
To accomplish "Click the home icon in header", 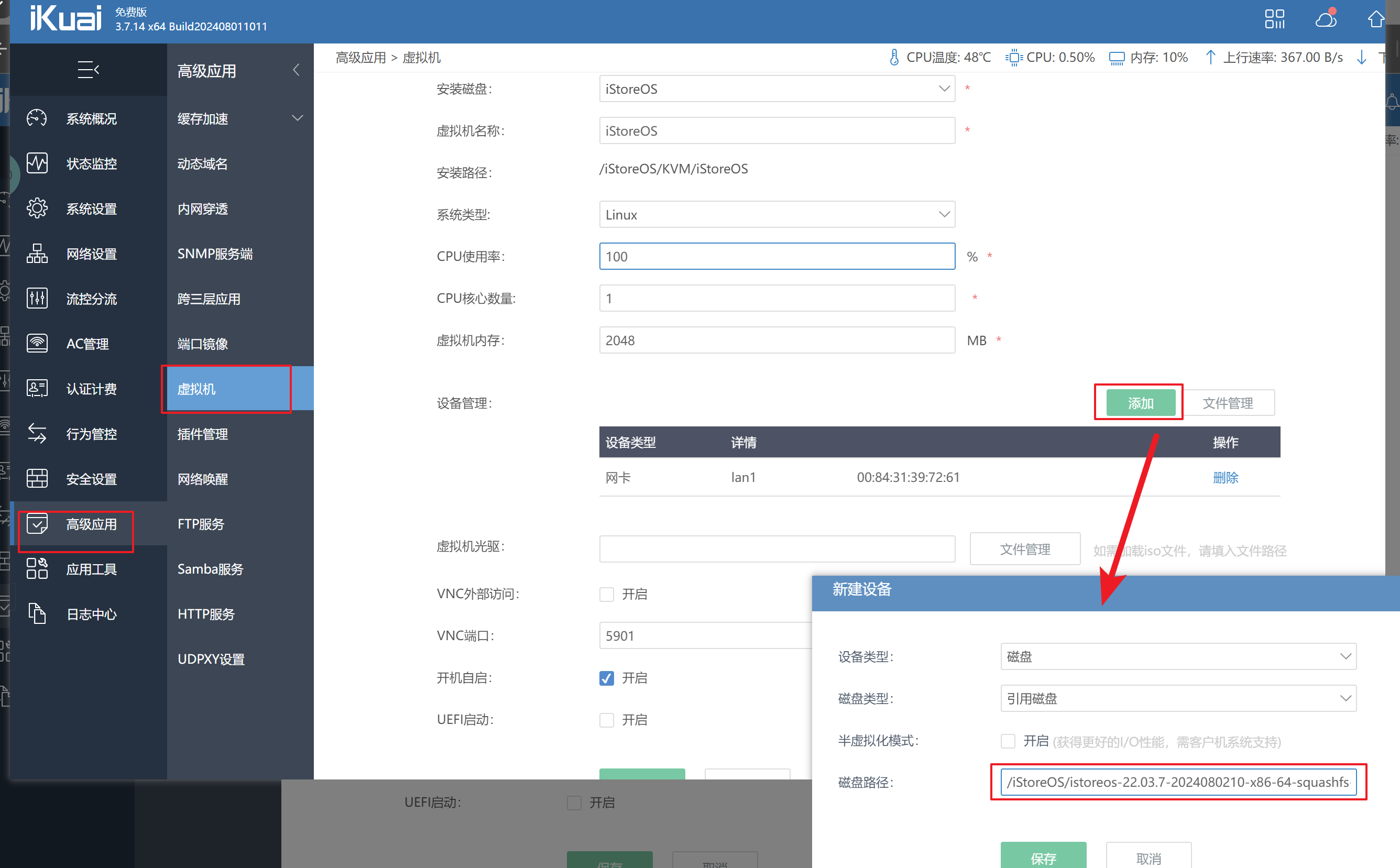I will click(x=1376, y=19).
